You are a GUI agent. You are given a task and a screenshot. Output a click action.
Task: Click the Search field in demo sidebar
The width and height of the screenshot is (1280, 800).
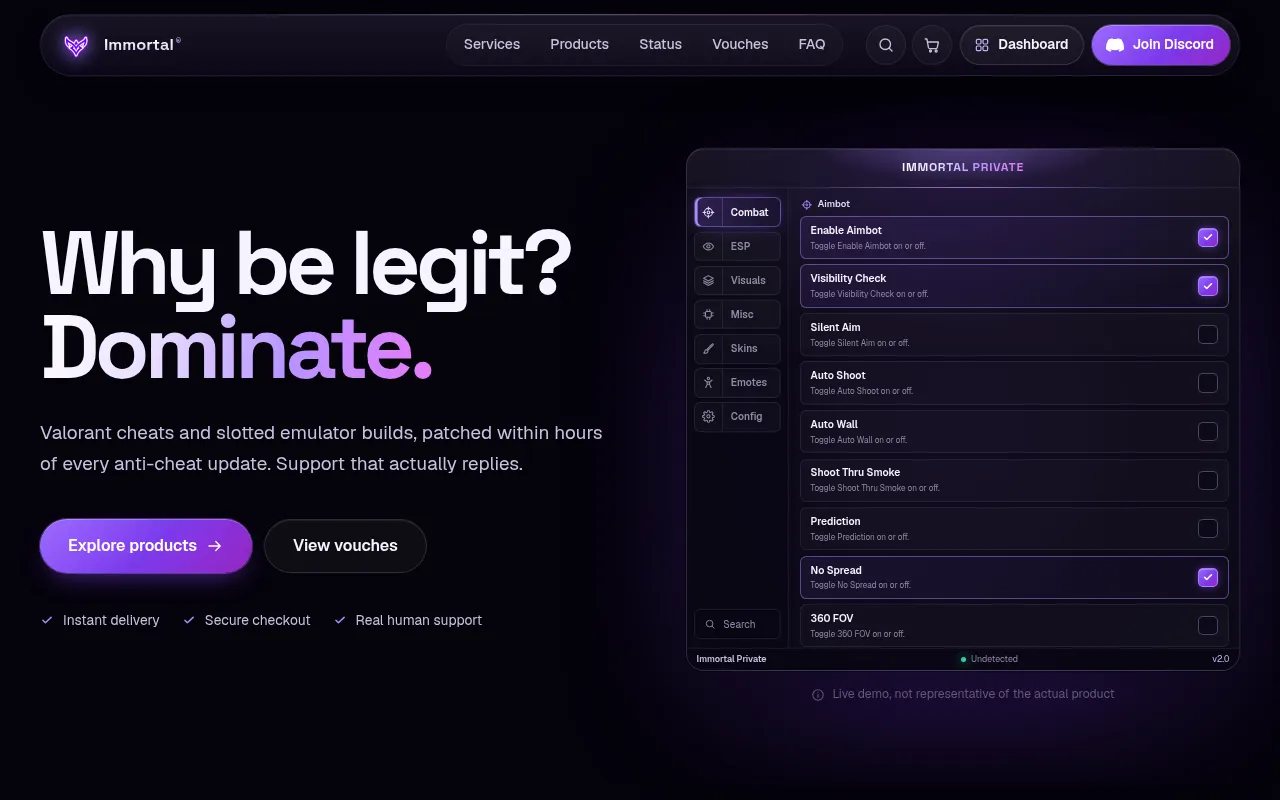[738, 624]
